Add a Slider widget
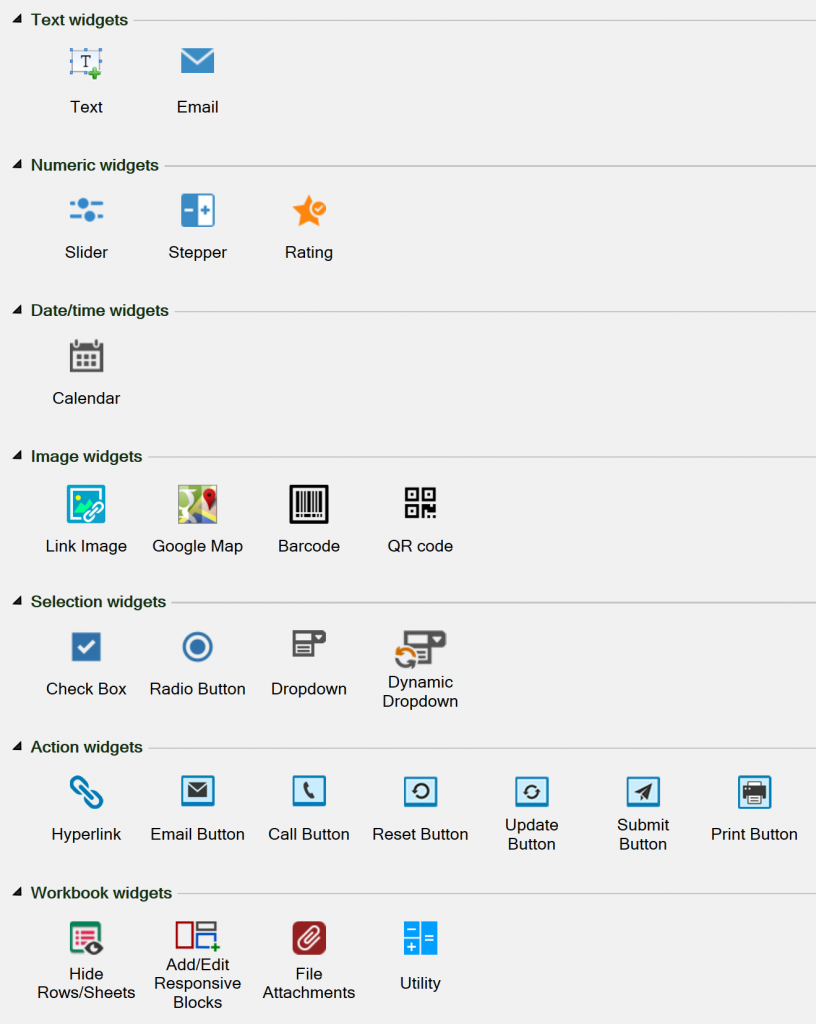The image size is (816, 1024). pos(86,210)
